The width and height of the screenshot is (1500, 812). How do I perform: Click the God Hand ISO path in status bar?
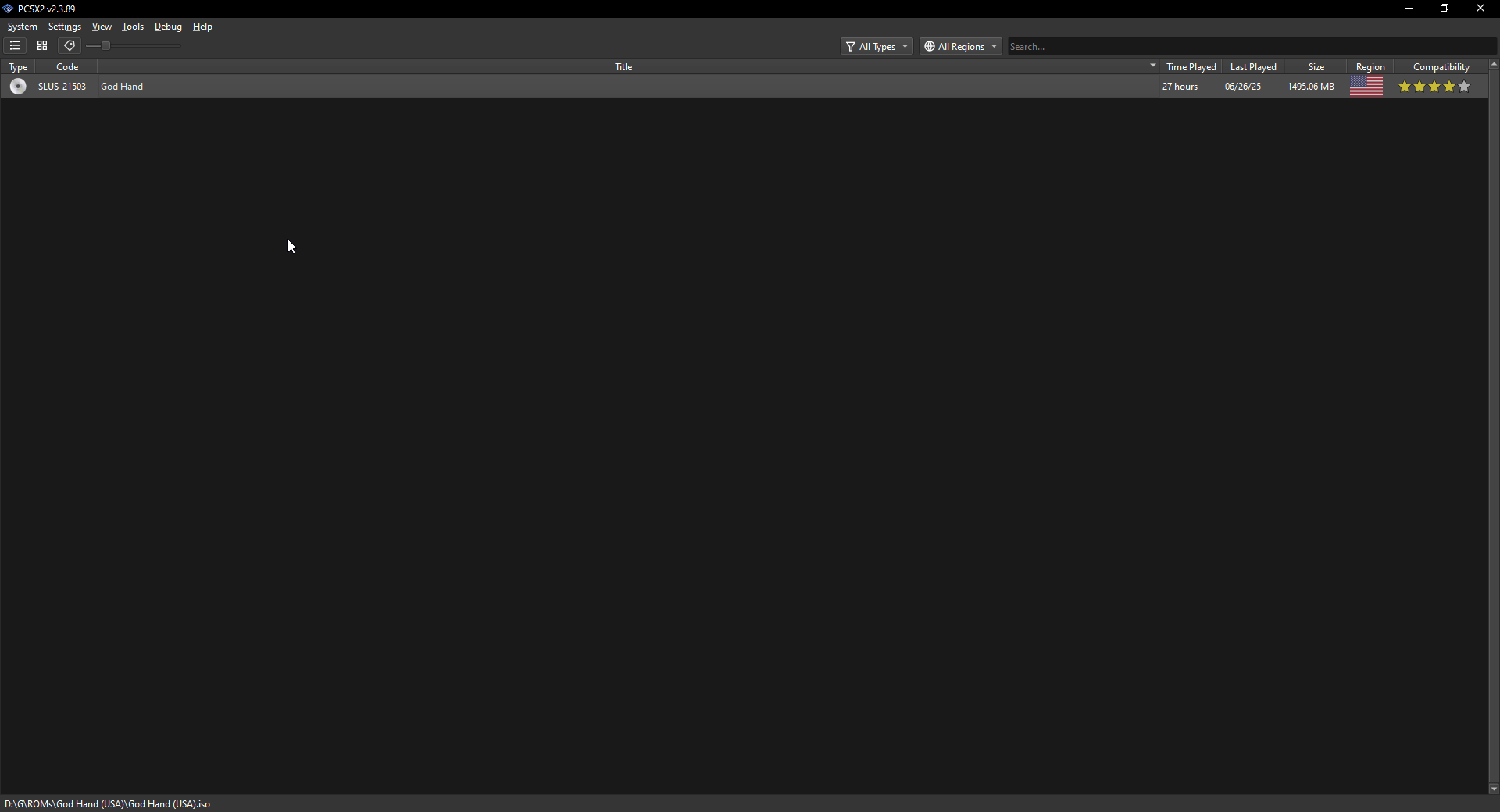[108, 804]
